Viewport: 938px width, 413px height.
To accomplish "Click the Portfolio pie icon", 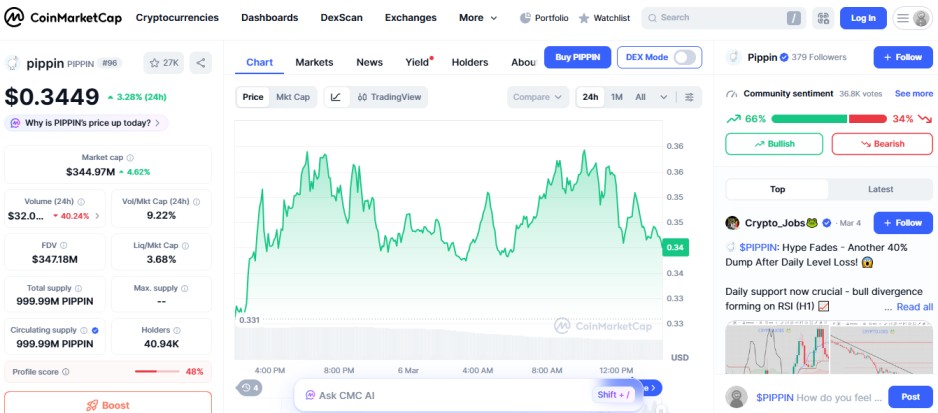I will pos(525,18).
